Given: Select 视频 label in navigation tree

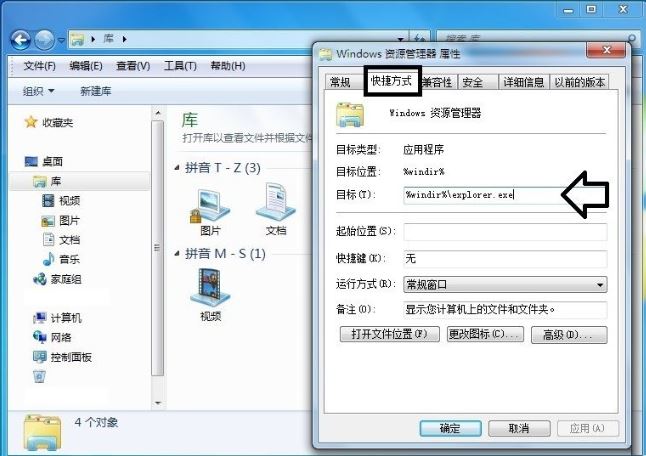Looking at the screenshot, I should [70, 201].
